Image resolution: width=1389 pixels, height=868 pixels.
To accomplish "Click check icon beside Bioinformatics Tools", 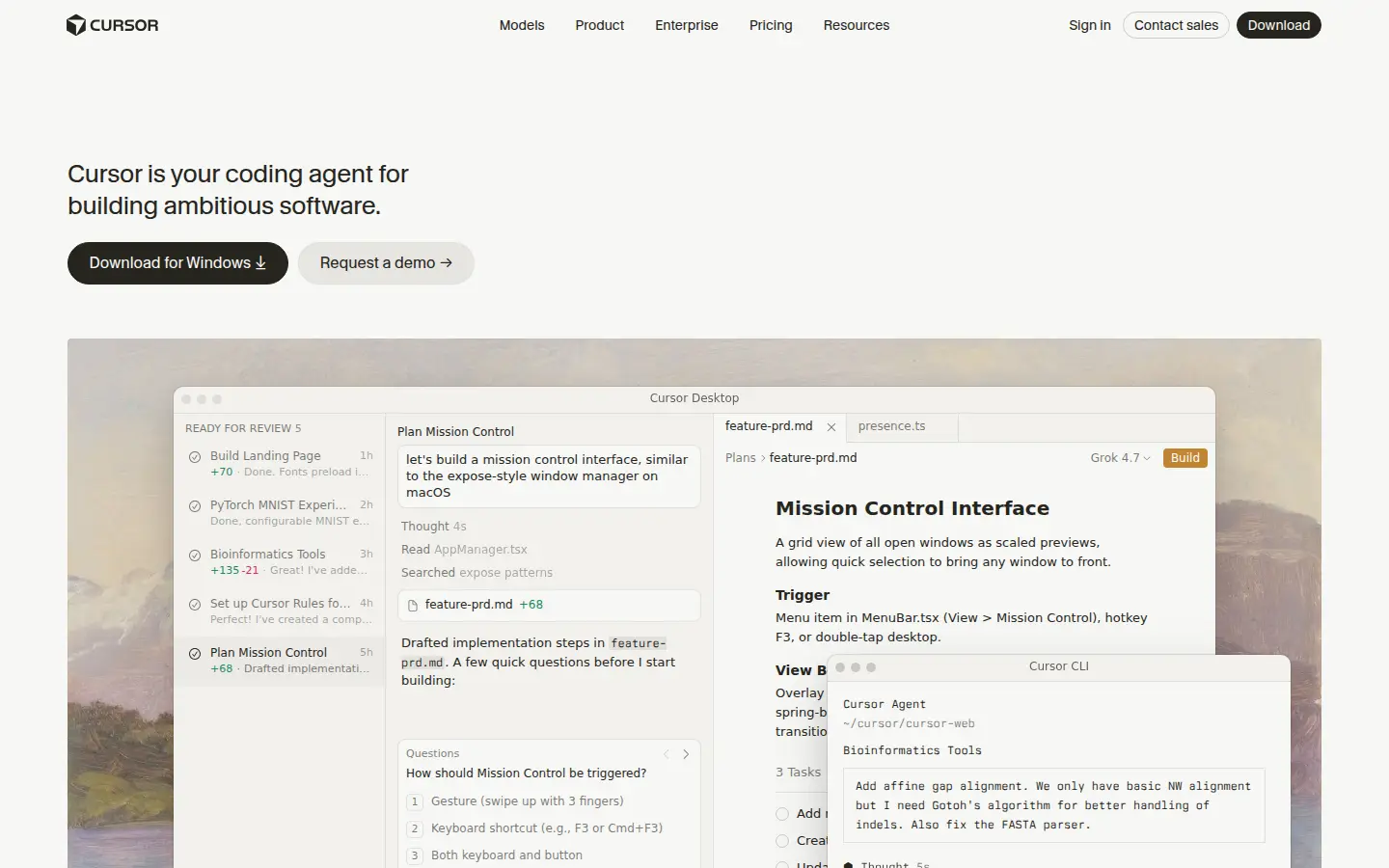I will [195, 556].
